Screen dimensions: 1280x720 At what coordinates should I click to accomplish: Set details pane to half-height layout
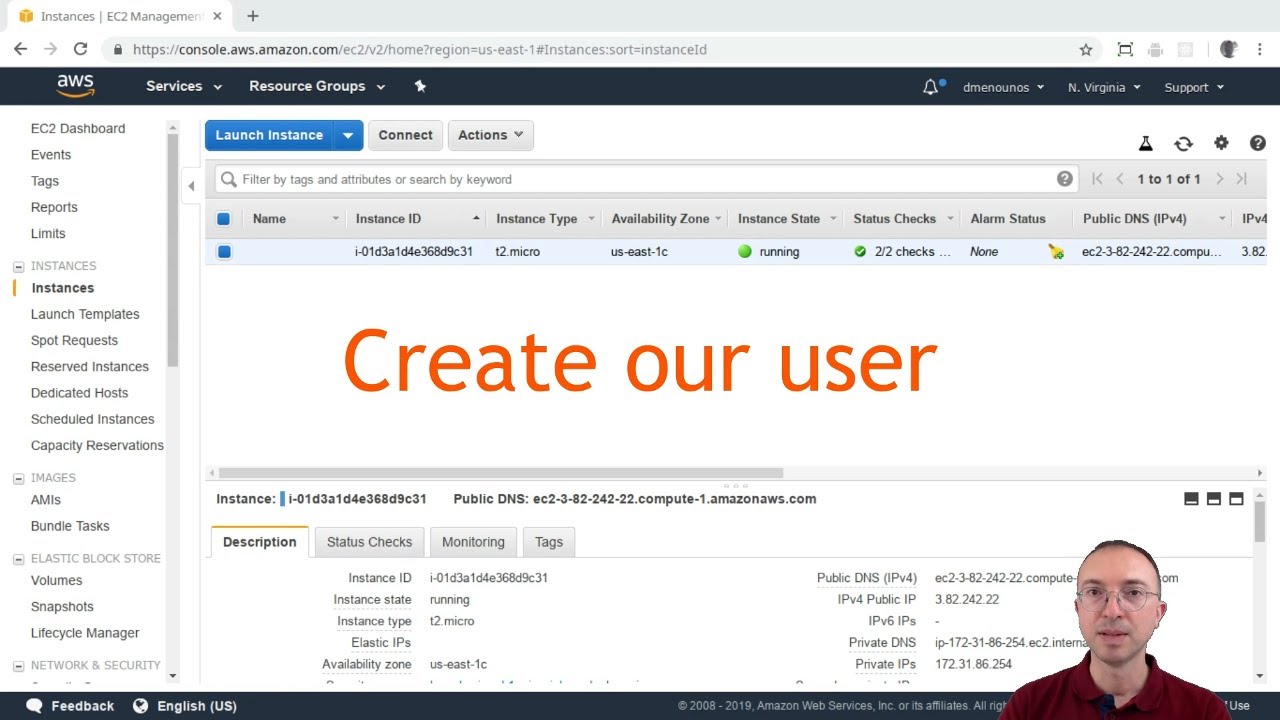[1214, 499]
